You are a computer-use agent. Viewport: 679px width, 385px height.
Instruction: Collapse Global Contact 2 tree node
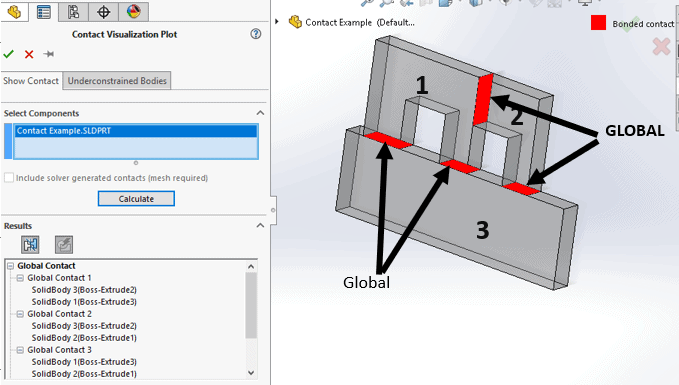click(20, 314)
